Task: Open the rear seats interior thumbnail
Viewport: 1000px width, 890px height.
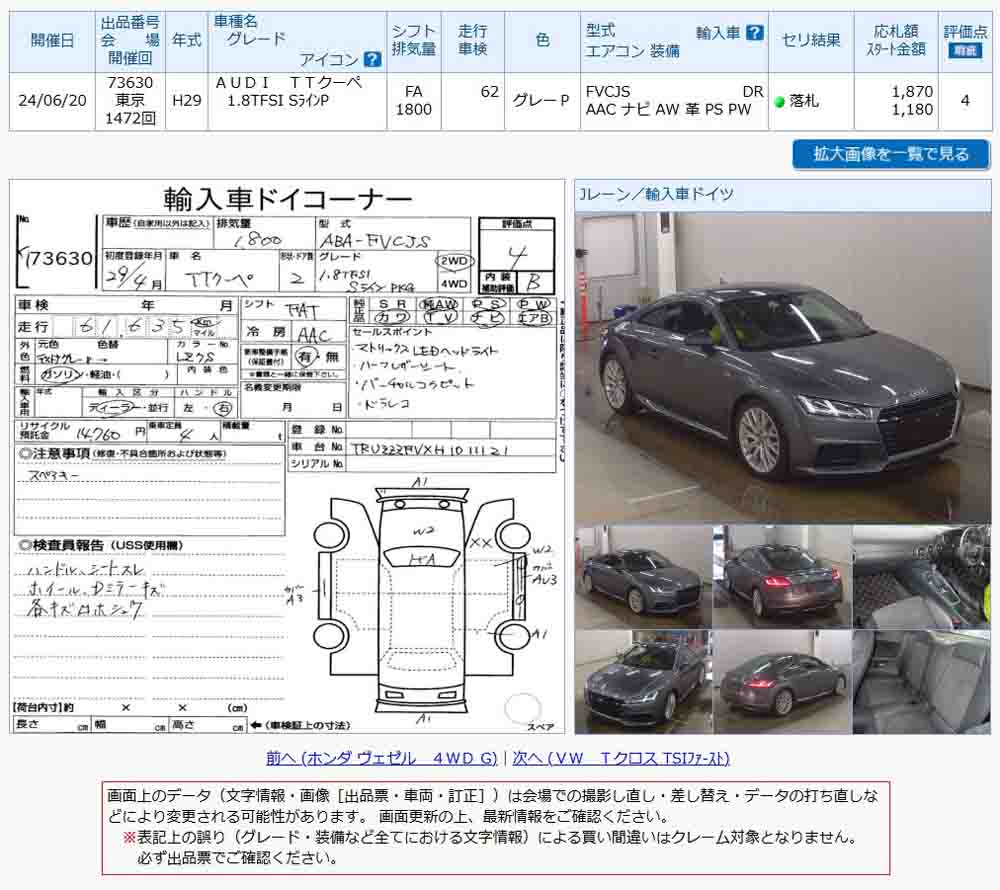Action: click(x=922, y=682)
